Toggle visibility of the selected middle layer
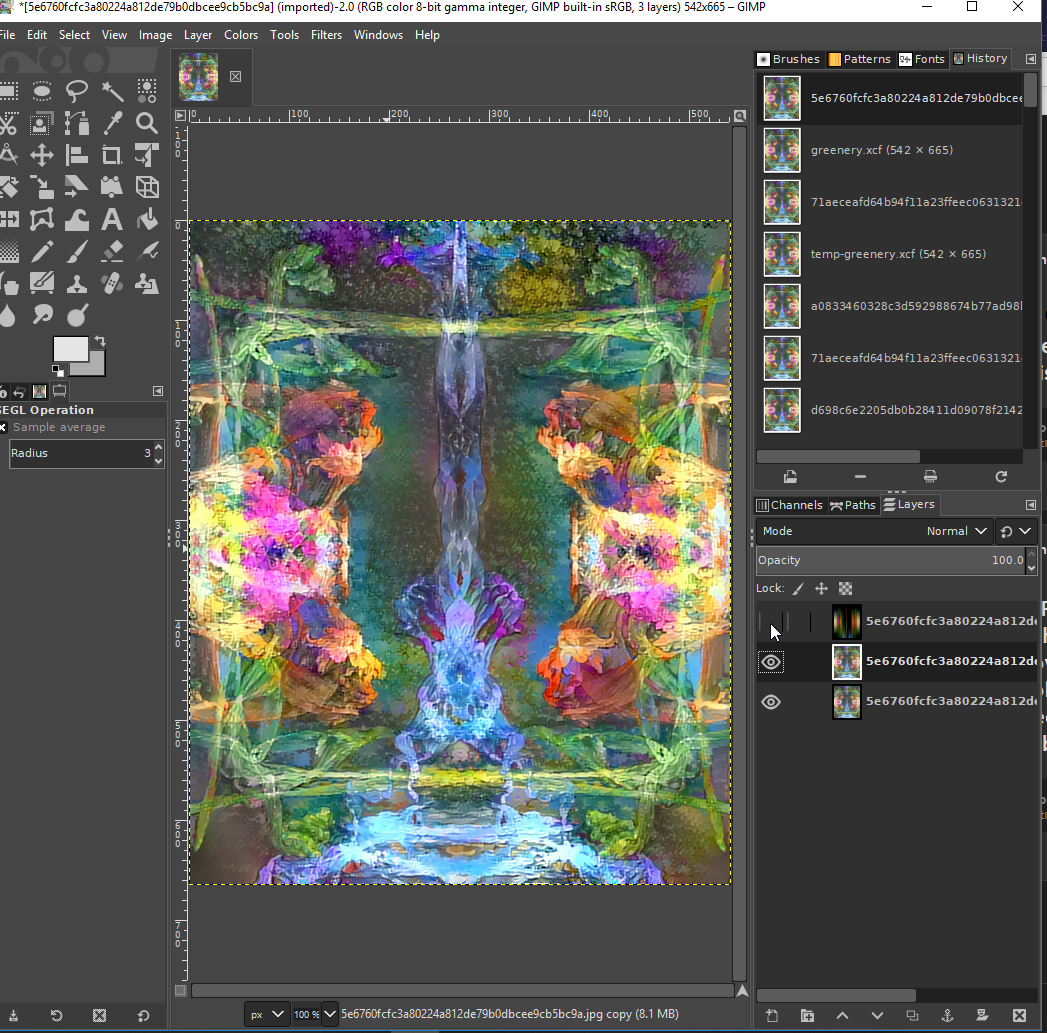This screenshot has height=1033, width=1047. (x=771, y=662)
